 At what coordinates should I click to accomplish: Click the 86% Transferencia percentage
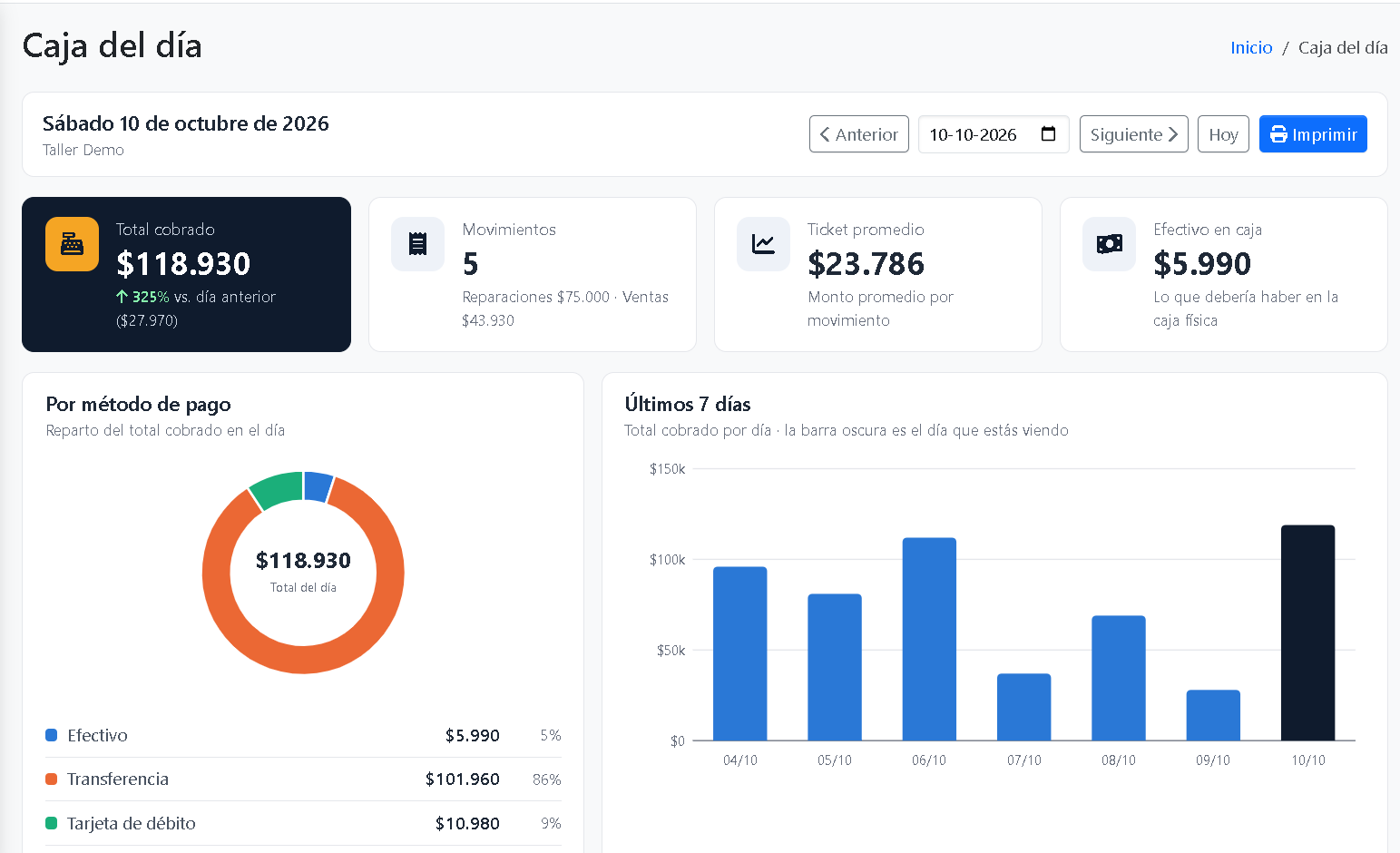pyautogui.click(x=547, y=779)
